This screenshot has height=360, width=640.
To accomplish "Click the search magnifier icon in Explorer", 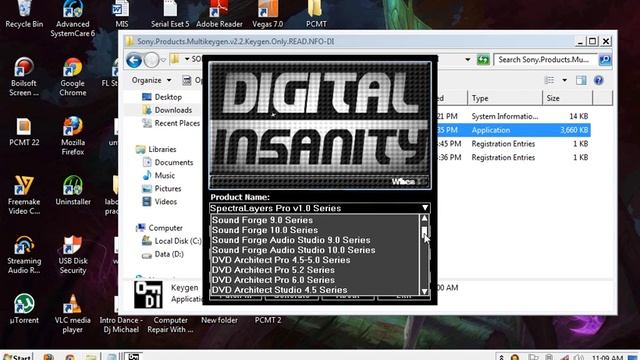I will click(x=604, y=60).
